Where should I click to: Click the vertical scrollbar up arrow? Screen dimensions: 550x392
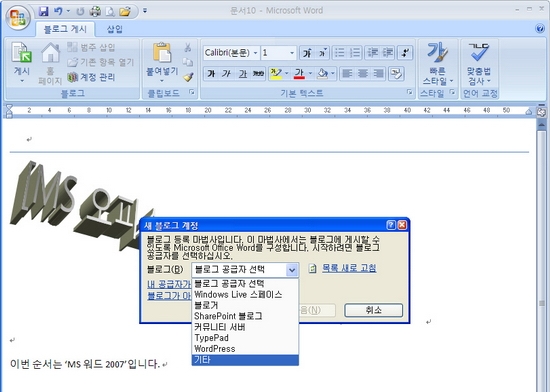(542, 124)
